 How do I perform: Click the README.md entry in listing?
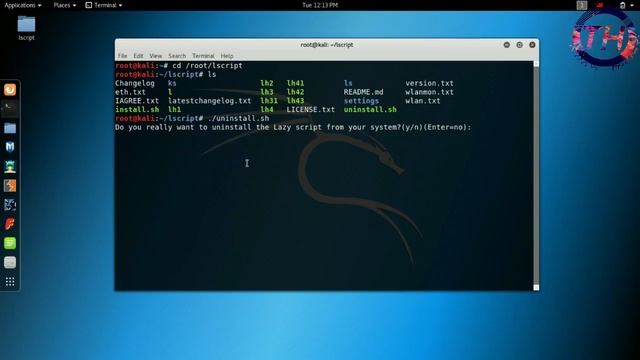(363, 92)
